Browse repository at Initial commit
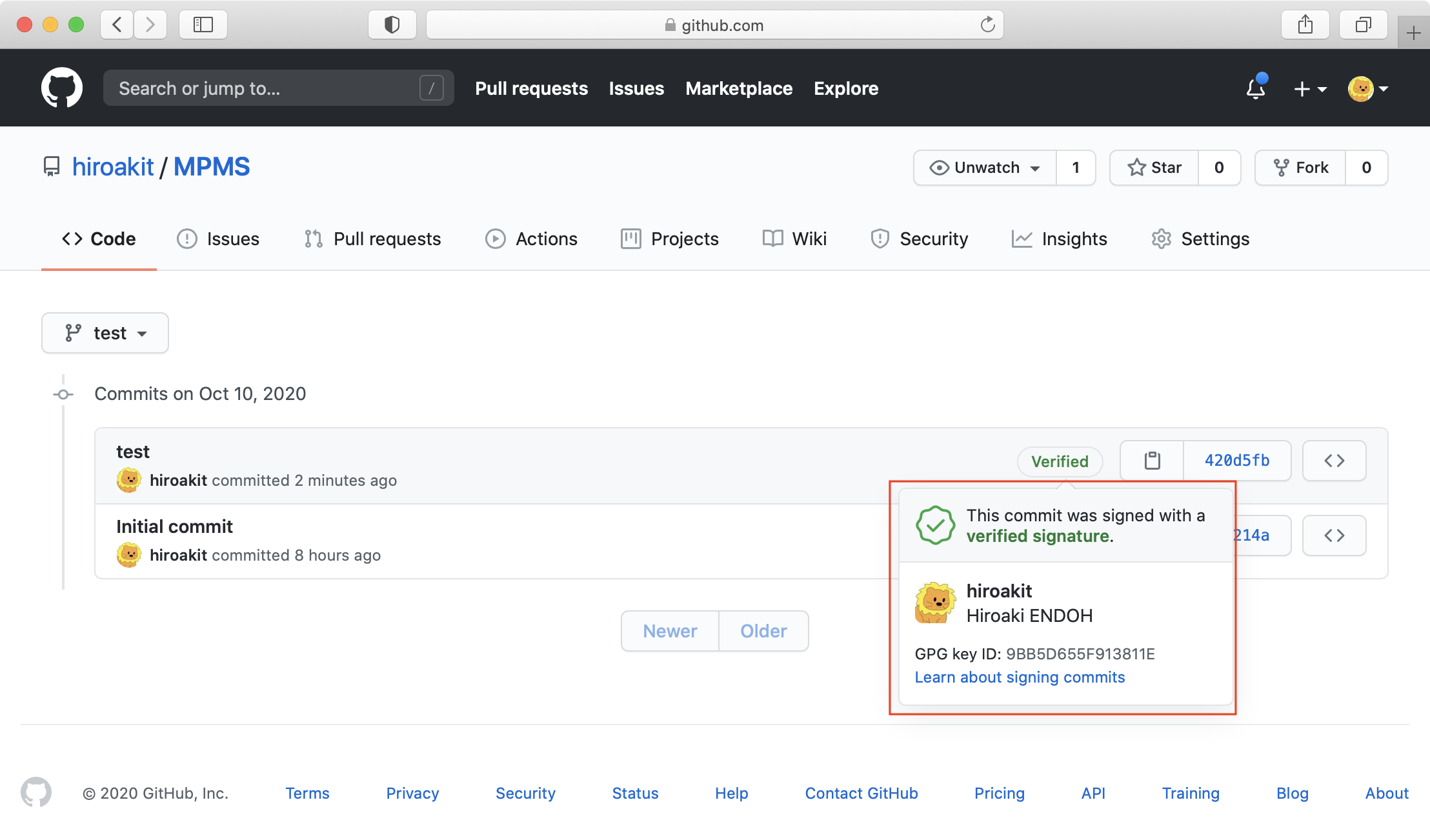 click(x=1334, y=535)
